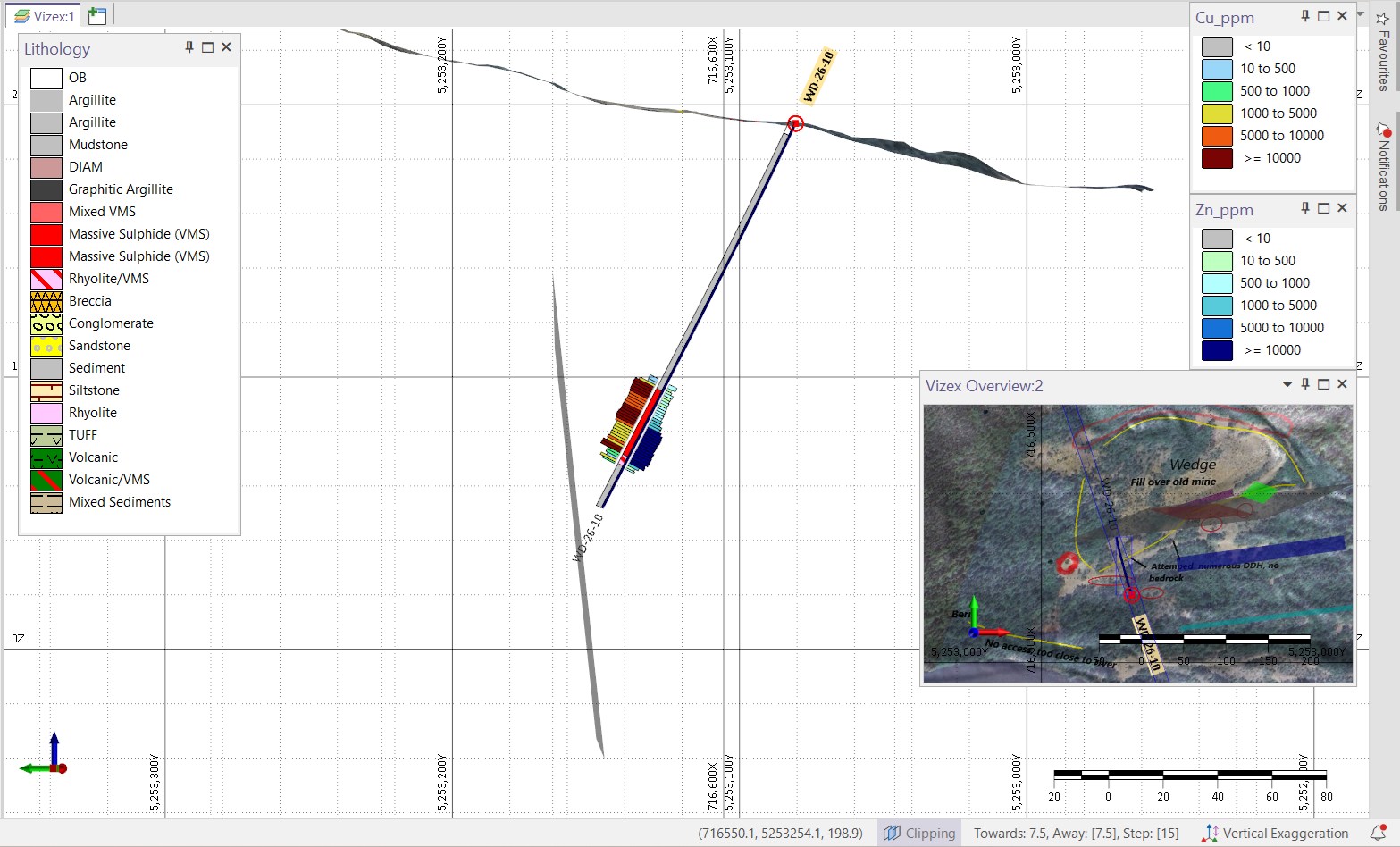Click Zn_ppm '1000 to 5000' label
This screenshot has width=1400, height=847.
[x=1278, y=306]
